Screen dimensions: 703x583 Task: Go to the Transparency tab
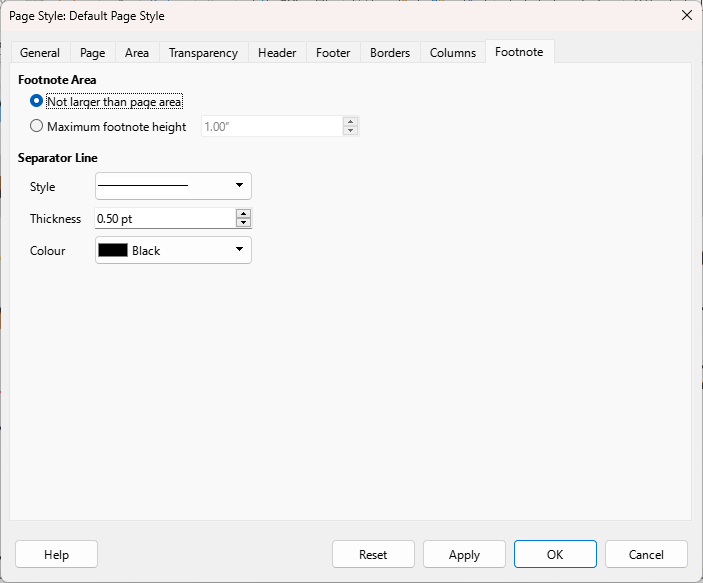pos(203,53)
